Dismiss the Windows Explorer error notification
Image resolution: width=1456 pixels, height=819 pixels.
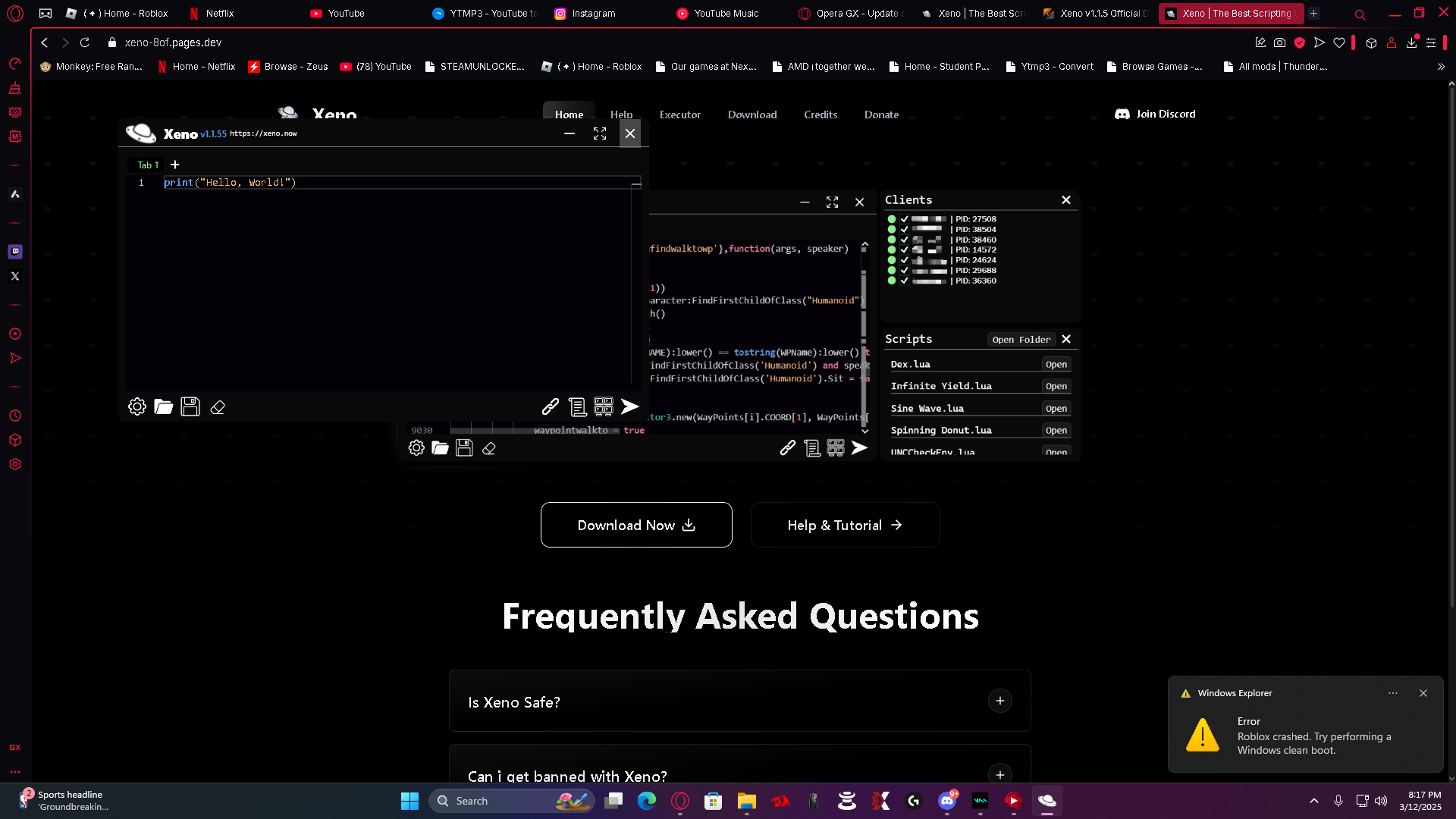click(1423, 693)
